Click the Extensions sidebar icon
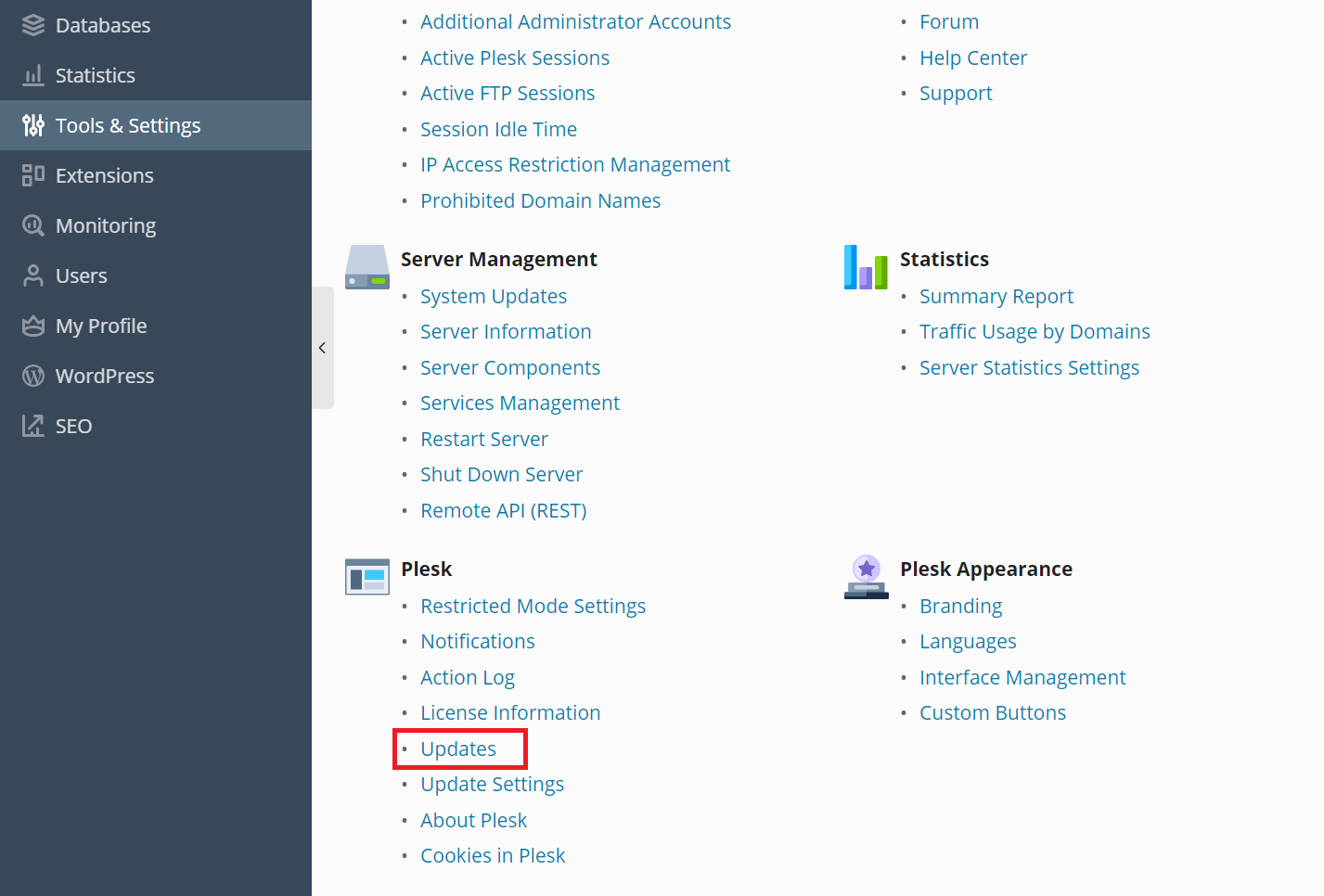The image size is (1324, 896). pyautogui.click(x=33, y=175)
